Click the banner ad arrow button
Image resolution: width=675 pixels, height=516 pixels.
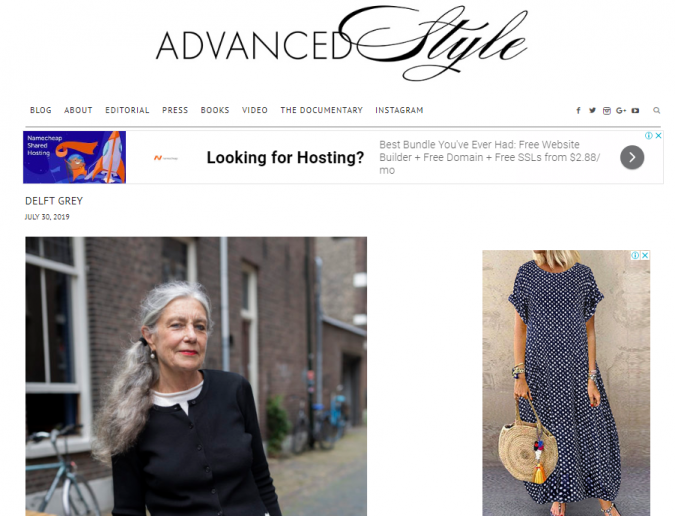click(632, 158)
